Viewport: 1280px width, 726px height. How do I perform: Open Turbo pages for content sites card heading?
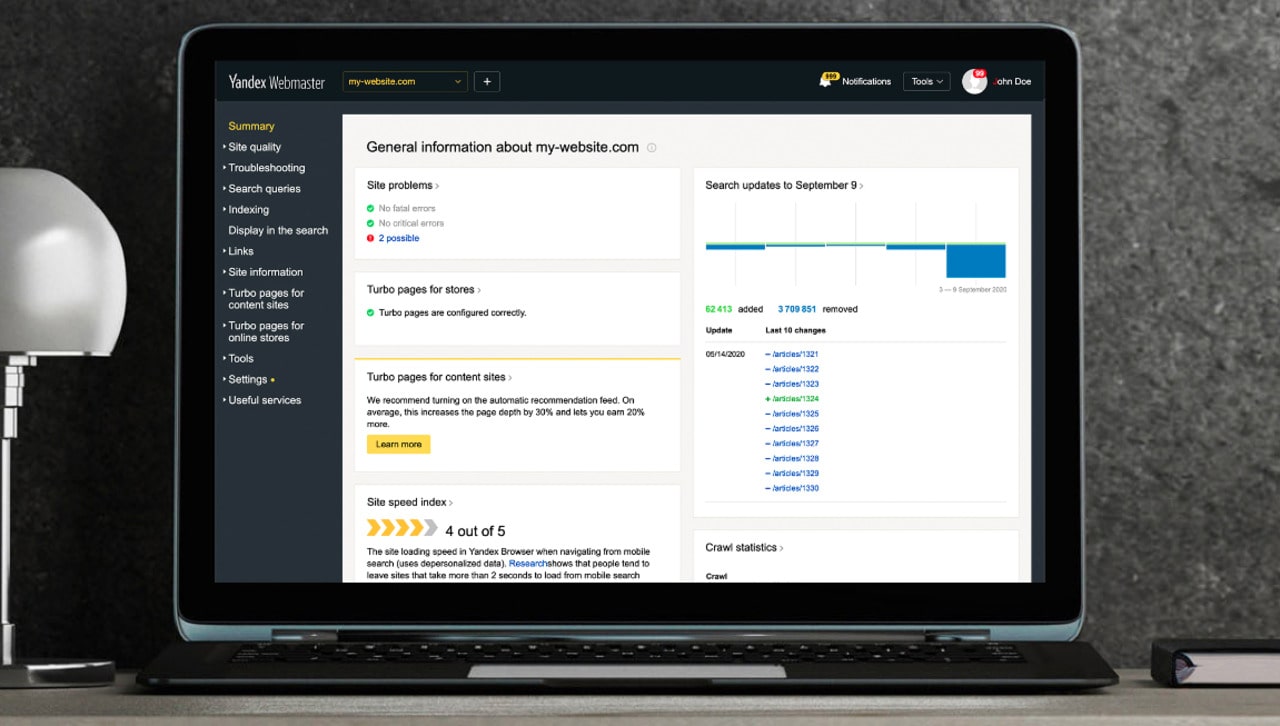point(439,377)
